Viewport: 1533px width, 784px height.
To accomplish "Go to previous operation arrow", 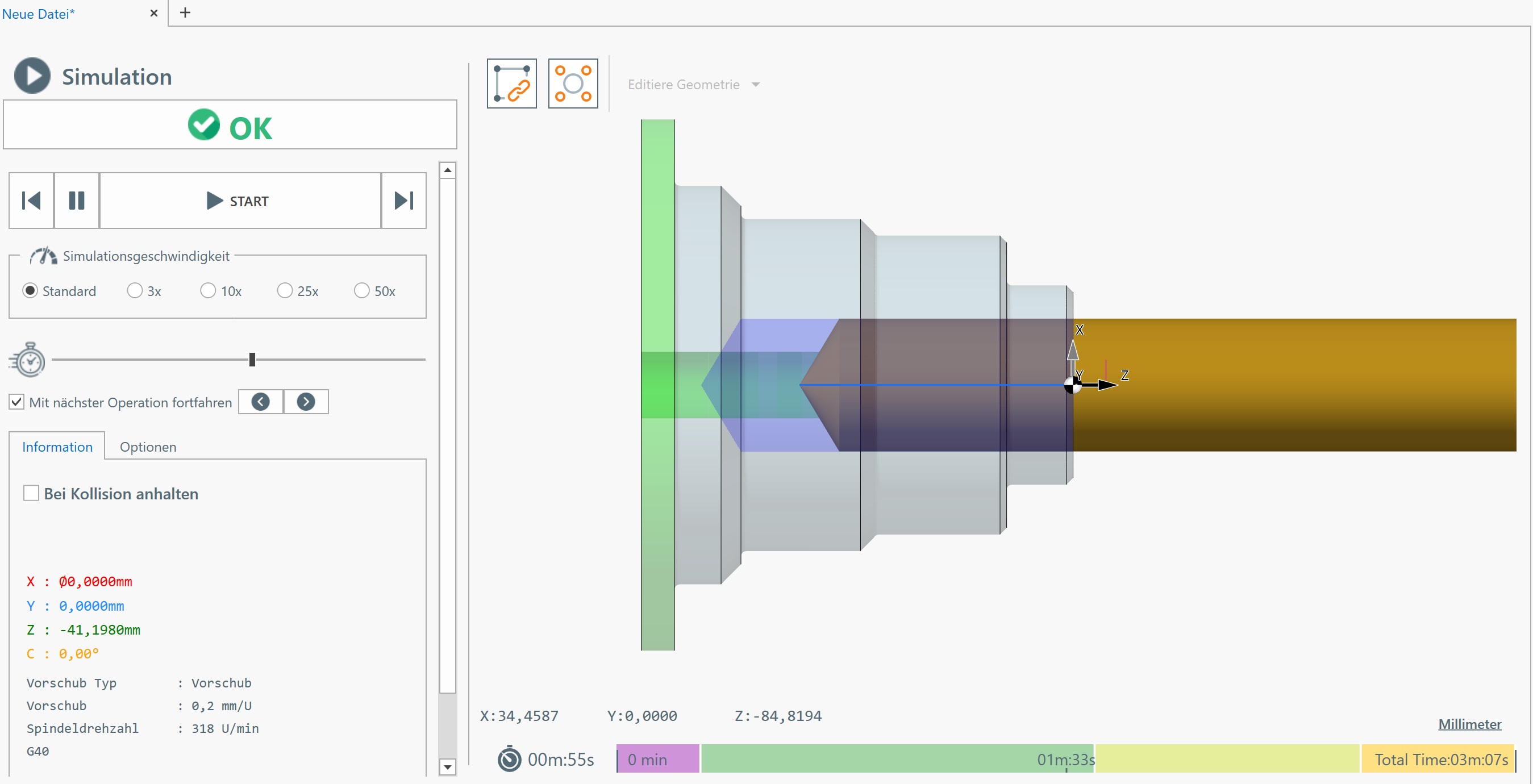I will click(260, 402).
